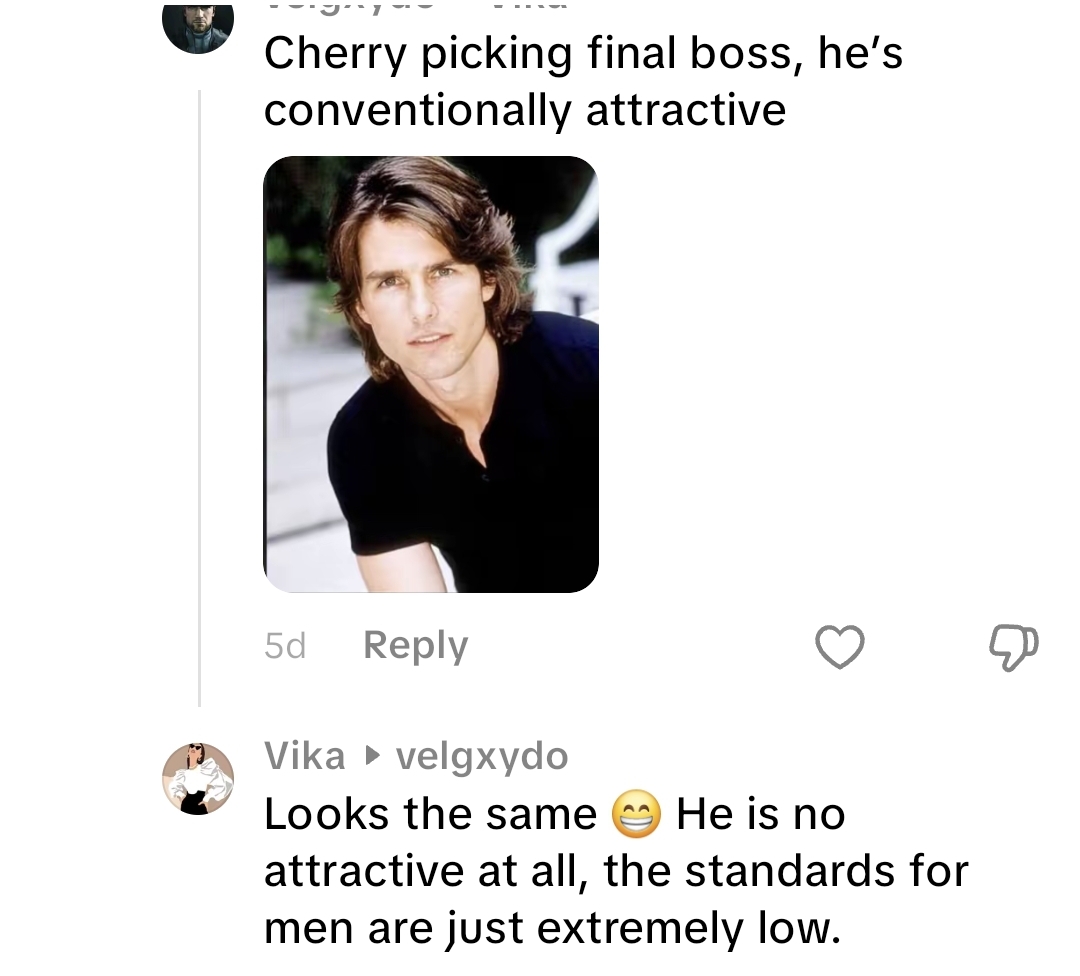Collapse the thread using the vertical line
Image resolution: width=1080 pixels, height=976 pixels.
pos(200,400)
